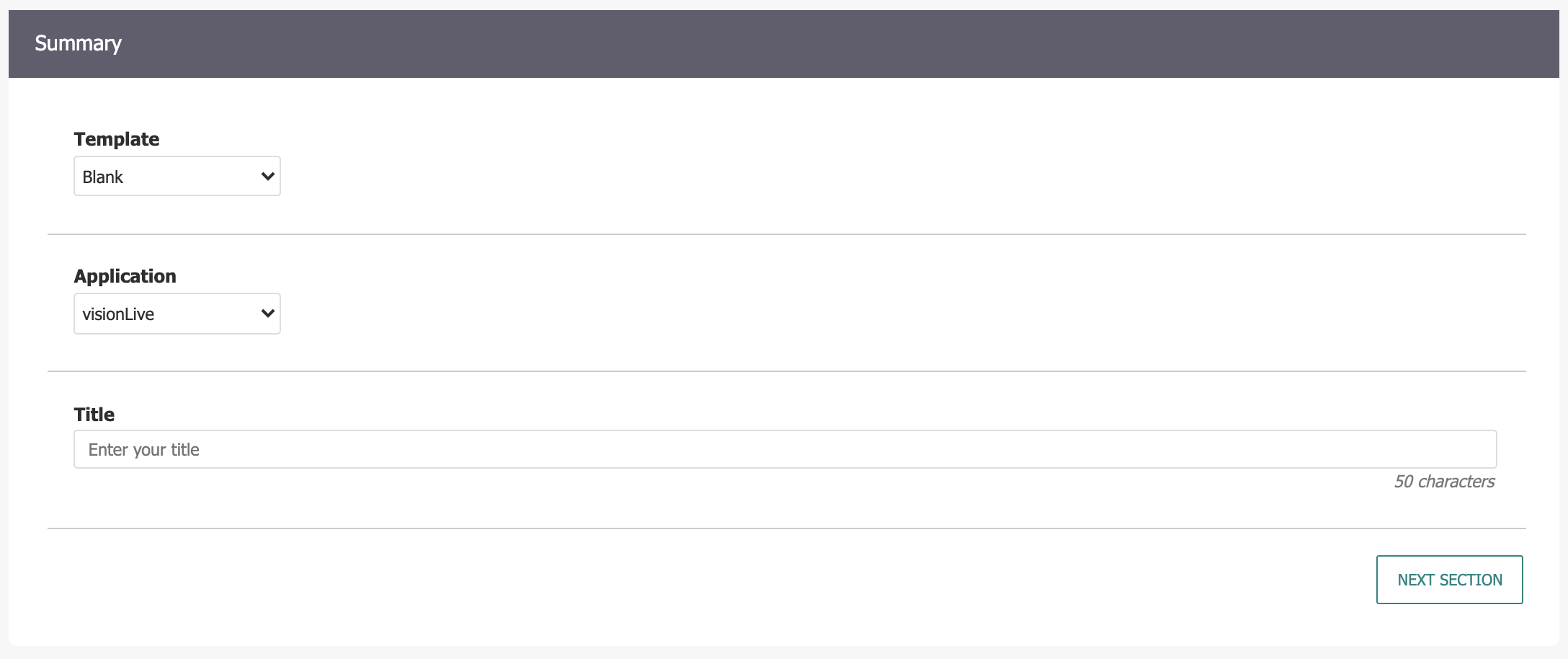Click the Template field label

pos(117,139)
